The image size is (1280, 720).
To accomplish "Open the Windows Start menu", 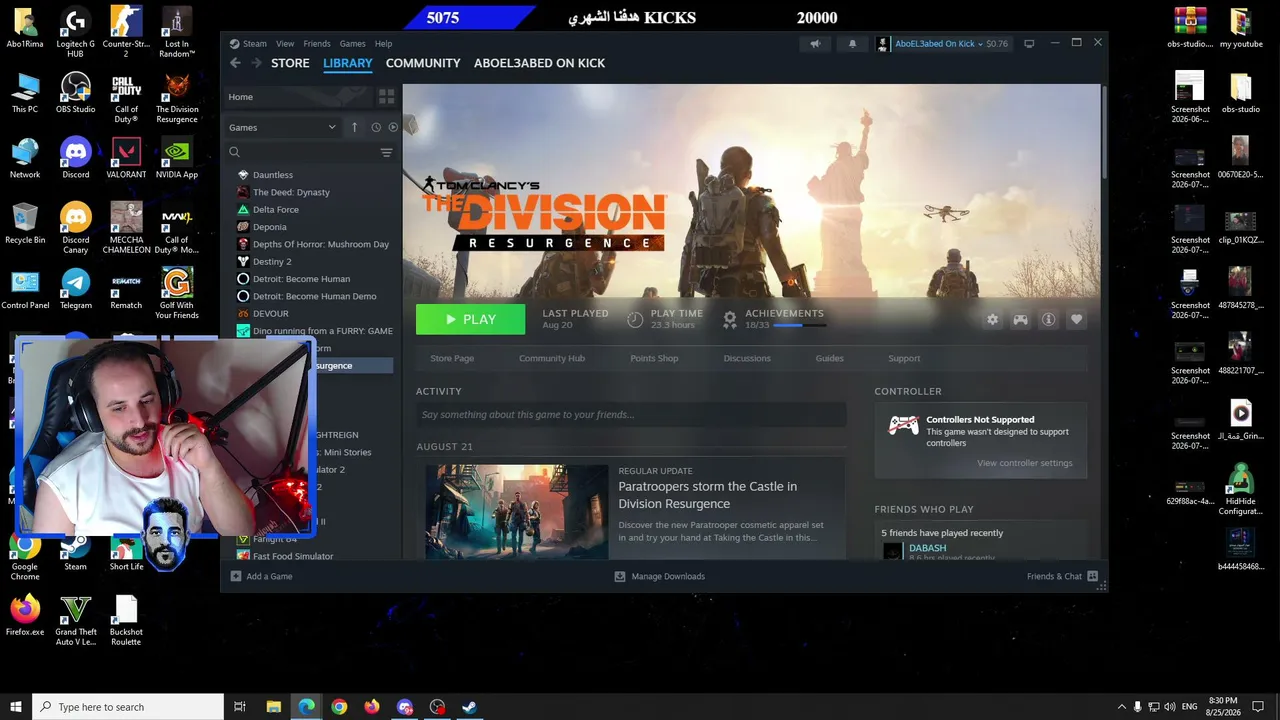I will 16,707.
